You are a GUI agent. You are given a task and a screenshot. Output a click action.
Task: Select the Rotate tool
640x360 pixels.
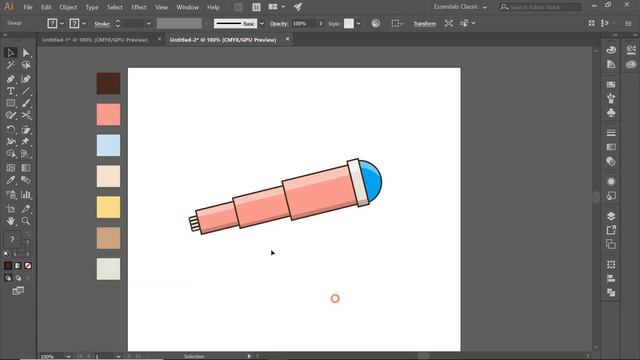tap(11, 130)
